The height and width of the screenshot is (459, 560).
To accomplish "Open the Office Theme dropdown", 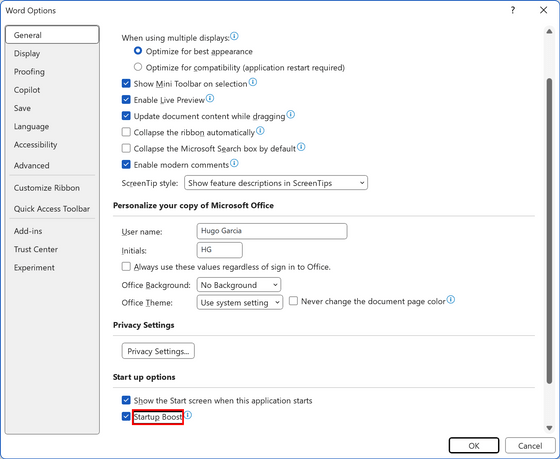I will pos(240,303).
